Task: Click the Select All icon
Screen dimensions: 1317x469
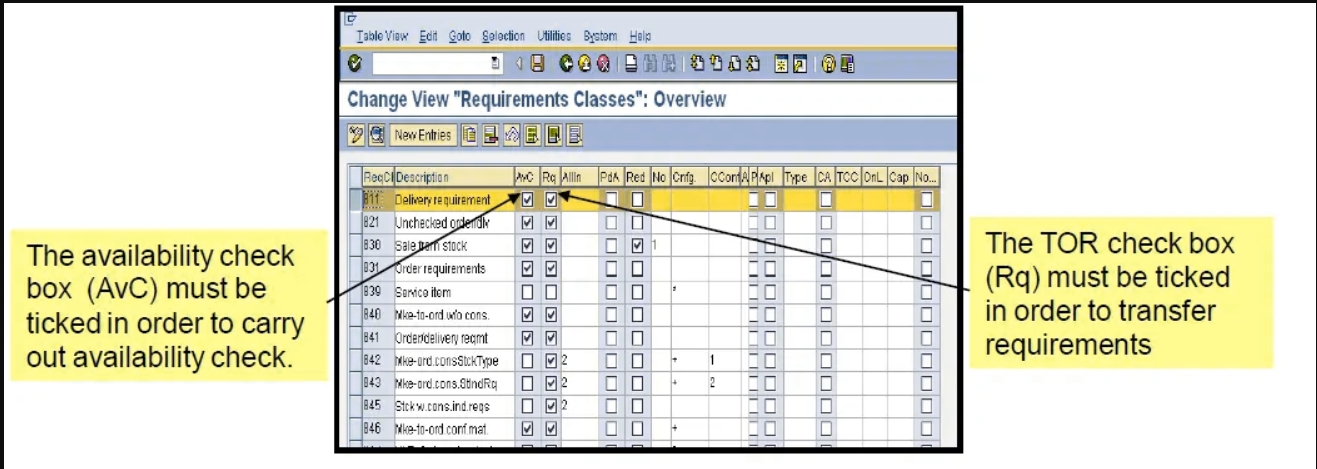Action: [532, 134]
